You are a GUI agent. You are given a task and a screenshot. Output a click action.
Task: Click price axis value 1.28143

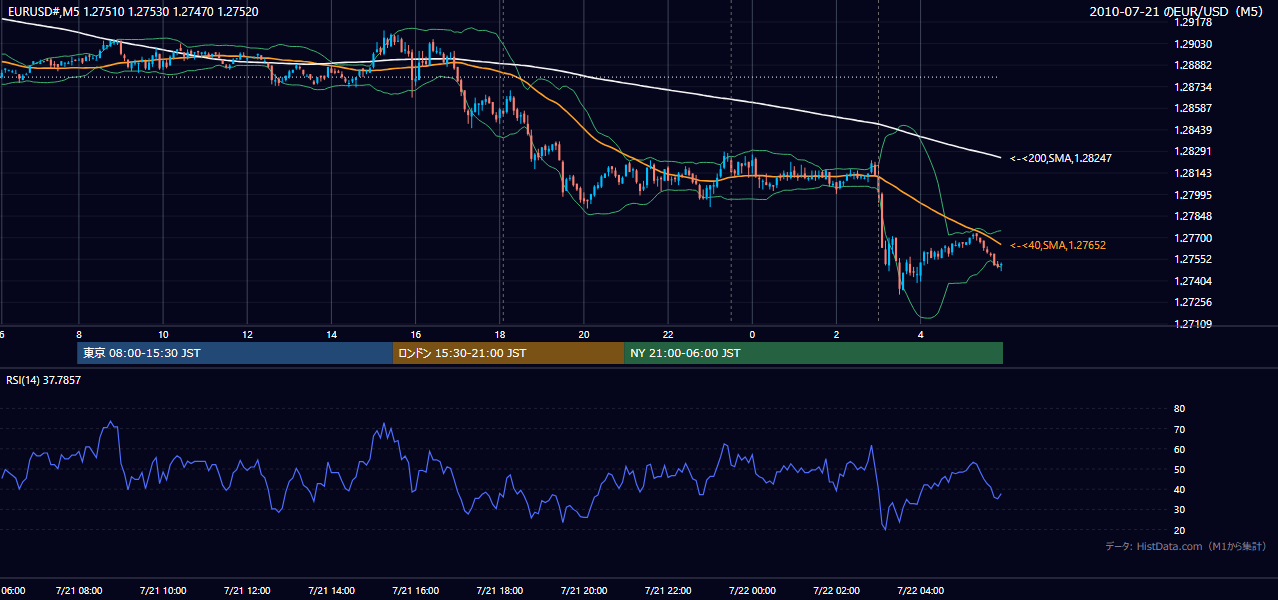pyautogui.click(x=1193, y=173)
